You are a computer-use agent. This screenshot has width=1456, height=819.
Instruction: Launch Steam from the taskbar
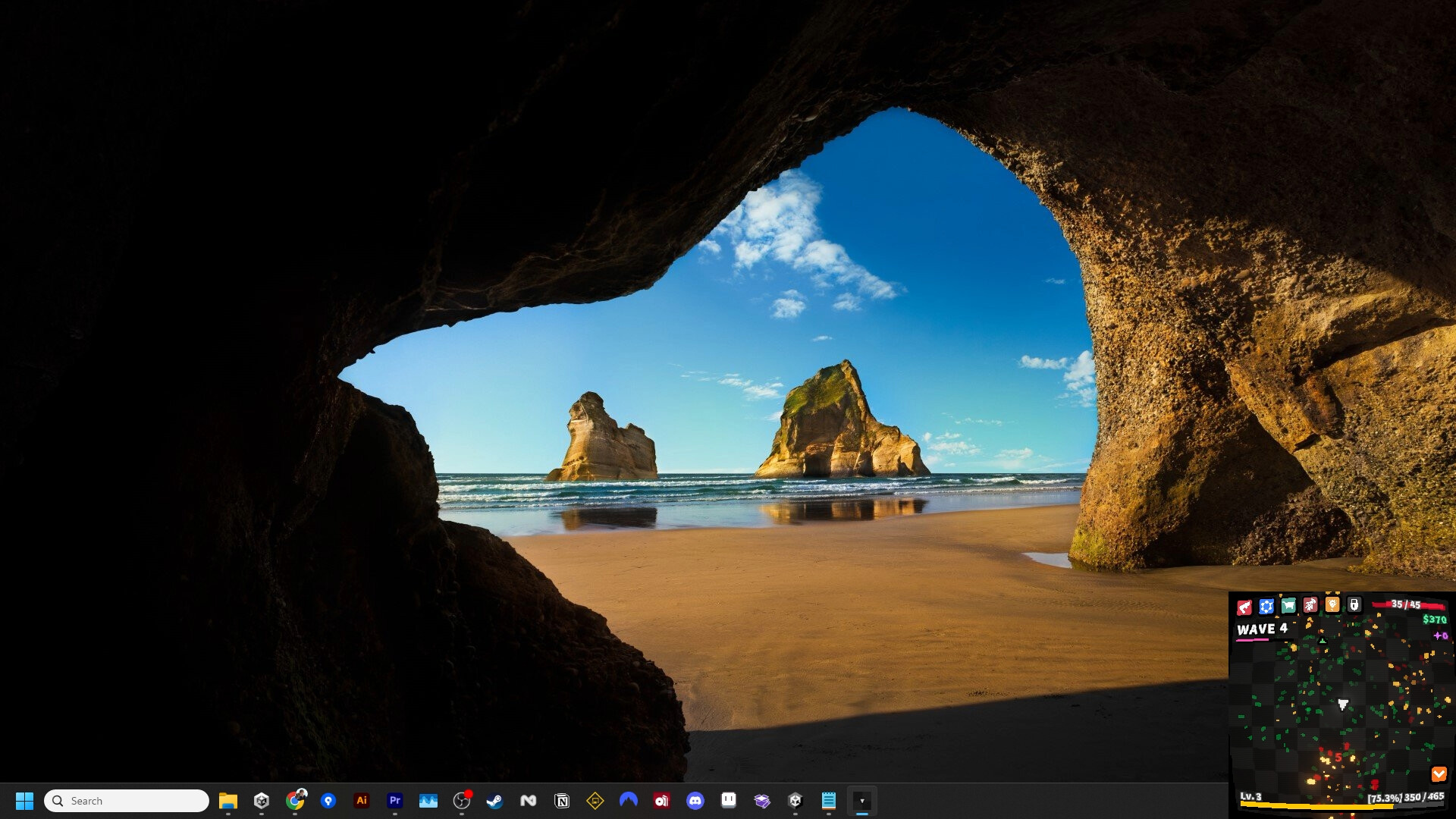(494, 800)
